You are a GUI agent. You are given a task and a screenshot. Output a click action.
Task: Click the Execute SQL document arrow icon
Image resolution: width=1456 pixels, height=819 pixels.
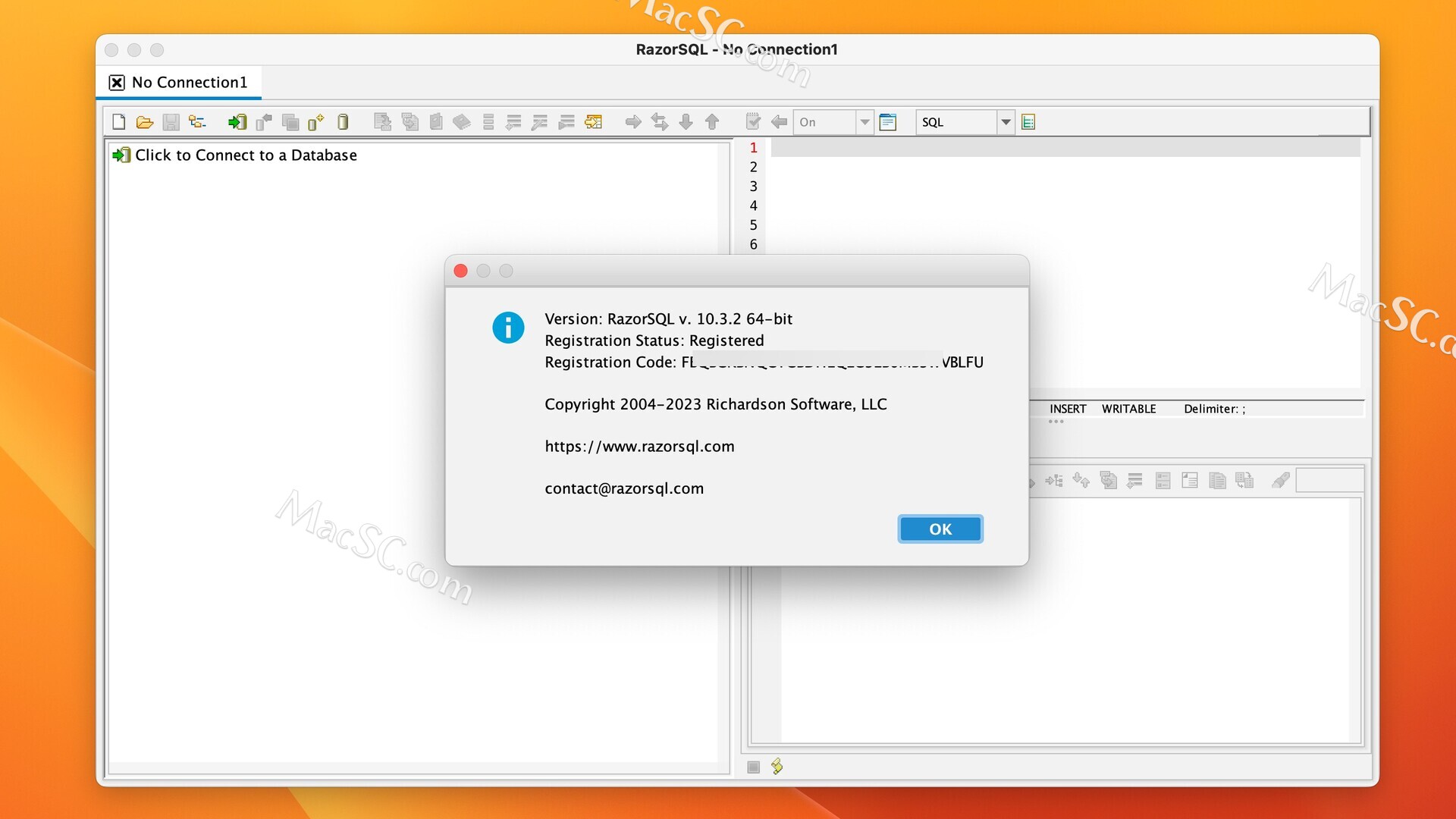coord(383,122)
